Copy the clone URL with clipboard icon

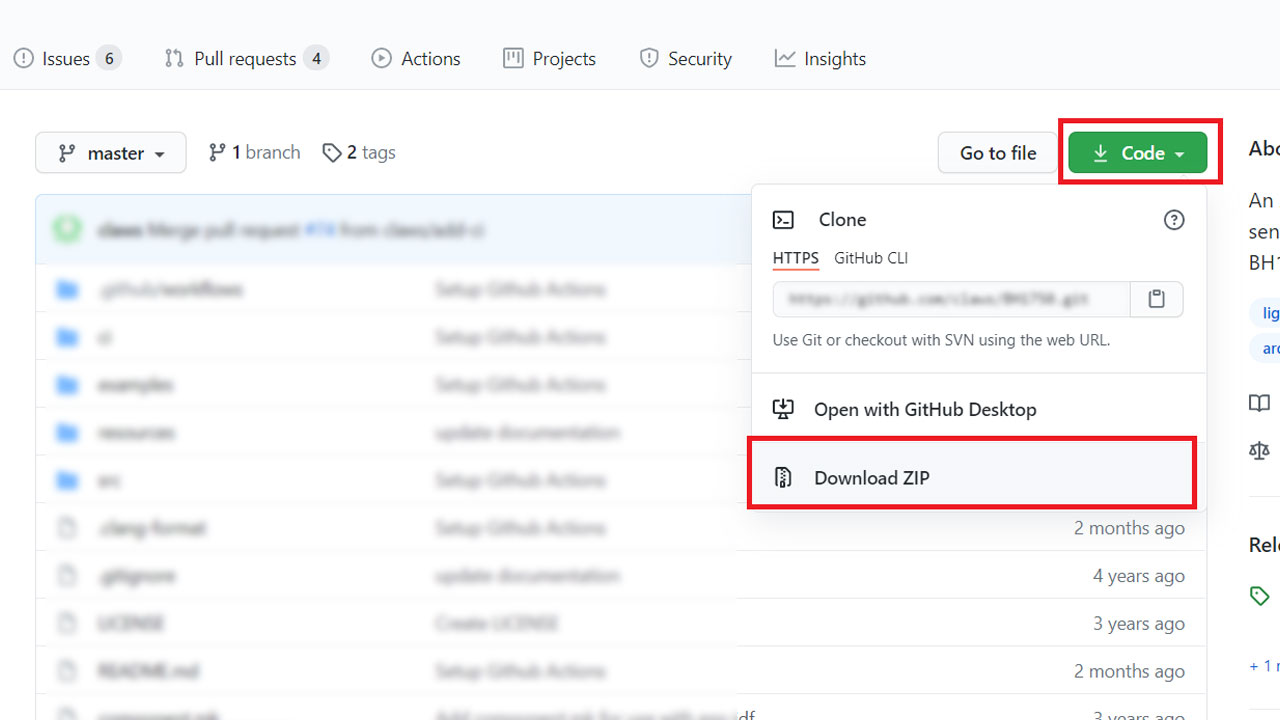pos(1157,299)
